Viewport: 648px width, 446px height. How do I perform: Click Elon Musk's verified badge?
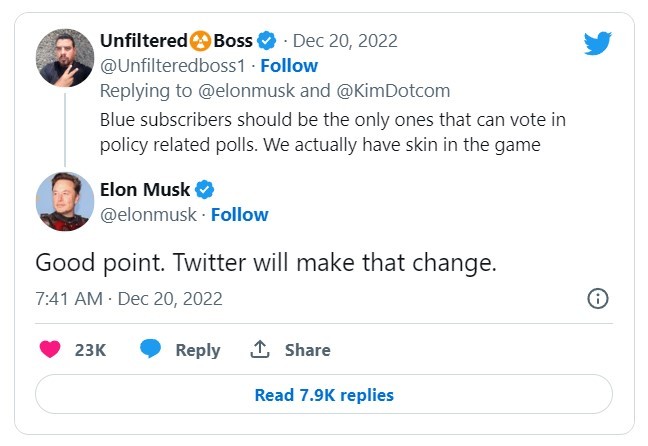(x=205, y=190)
